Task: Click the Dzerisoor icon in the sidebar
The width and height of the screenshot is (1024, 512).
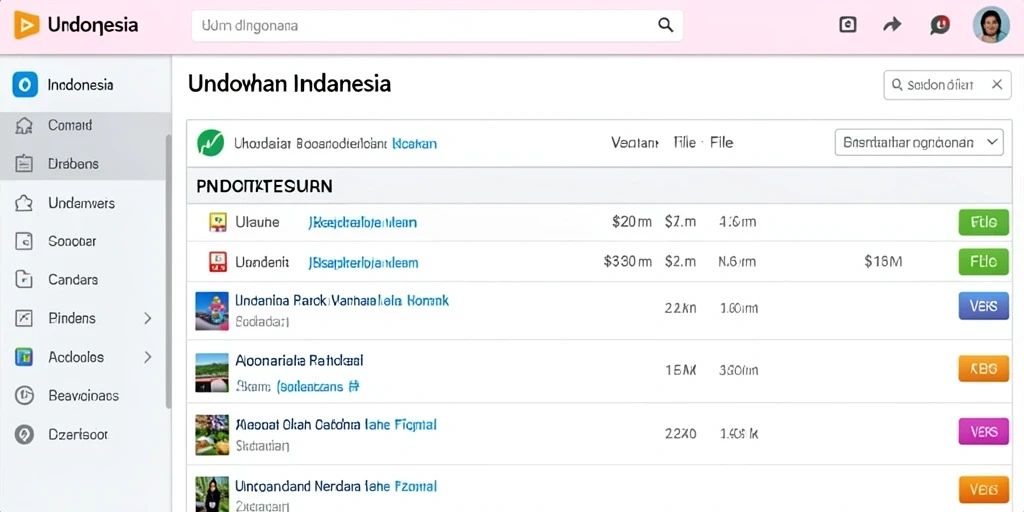Action: [24, 434]
